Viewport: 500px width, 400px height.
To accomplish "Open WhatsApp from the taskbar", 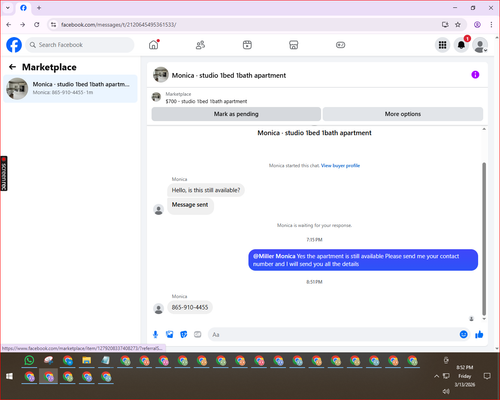I will (x=29, y=360).
